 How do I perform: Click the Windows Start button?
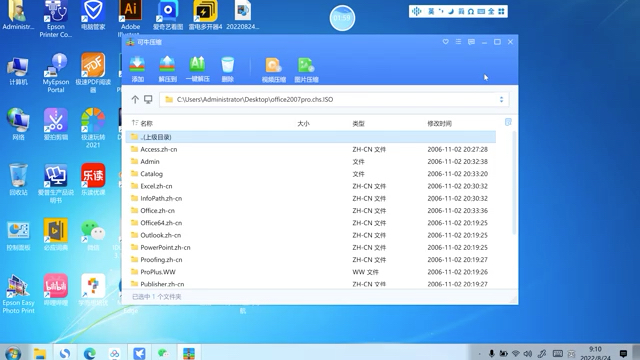coord(13,353)
